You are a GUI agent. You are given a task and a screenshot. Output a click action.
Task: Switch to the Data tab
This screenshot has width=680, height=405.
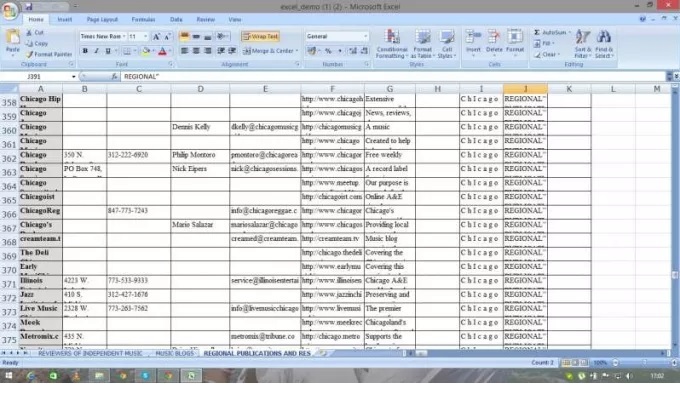[x=176, y=20]
